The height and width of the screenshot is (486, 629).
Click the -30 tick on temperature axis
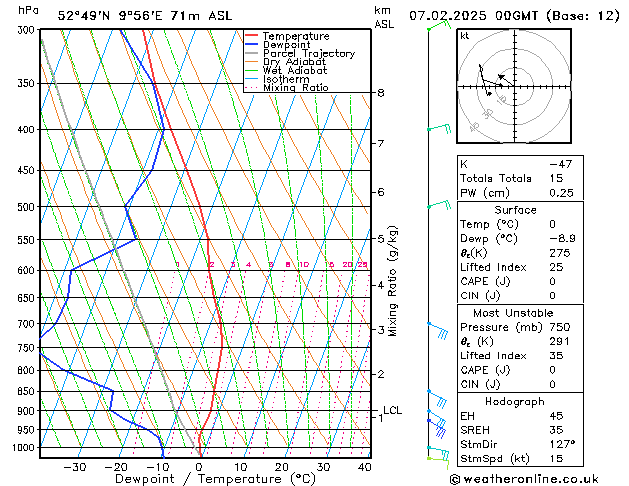pos(75,467)
